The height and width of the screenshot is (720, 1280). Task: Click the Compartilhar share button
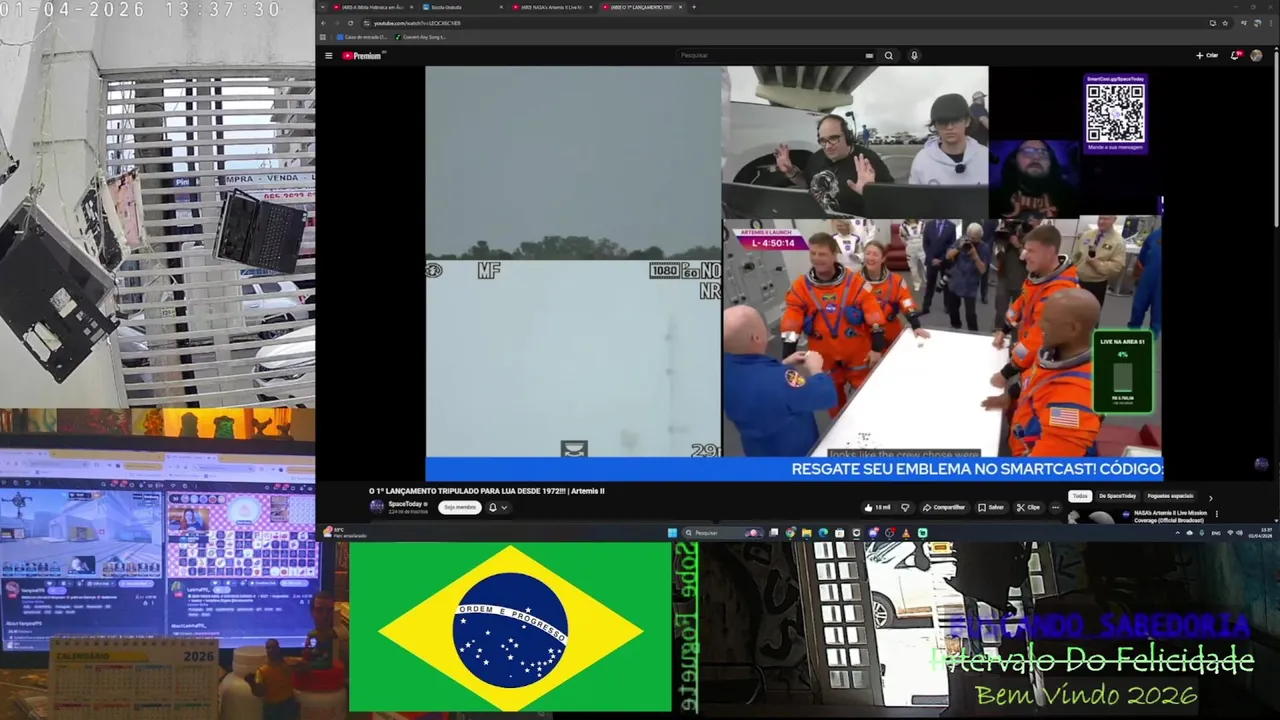tap(944, 507)
